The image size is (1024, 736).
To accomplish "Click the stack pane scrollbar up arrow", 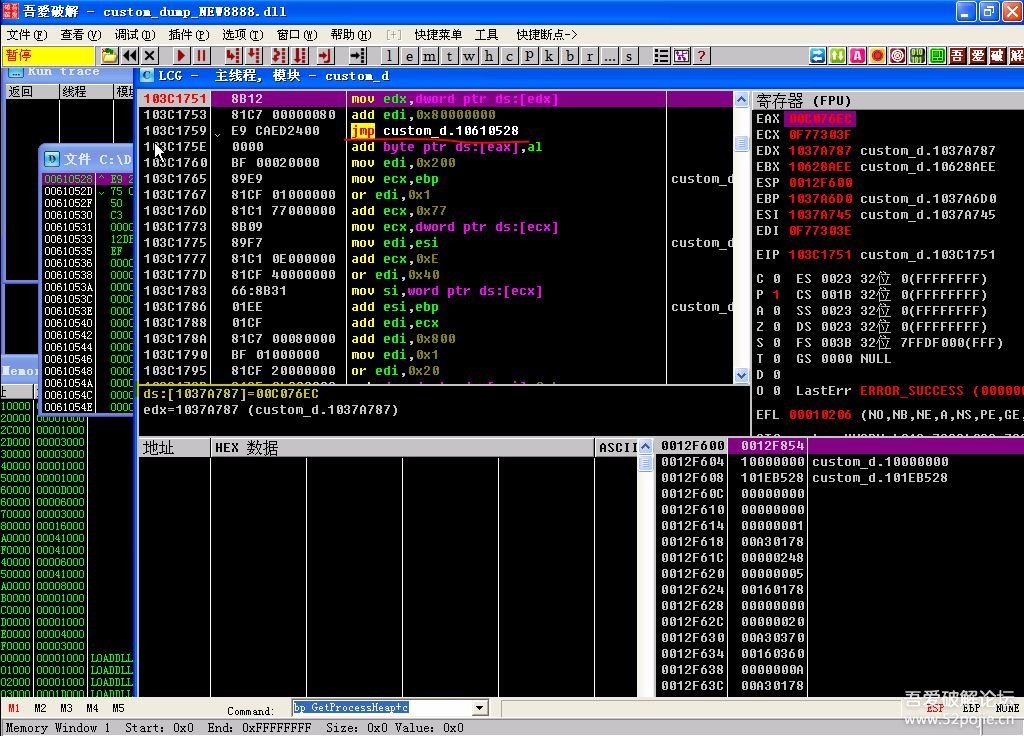I will click(646, 447).
